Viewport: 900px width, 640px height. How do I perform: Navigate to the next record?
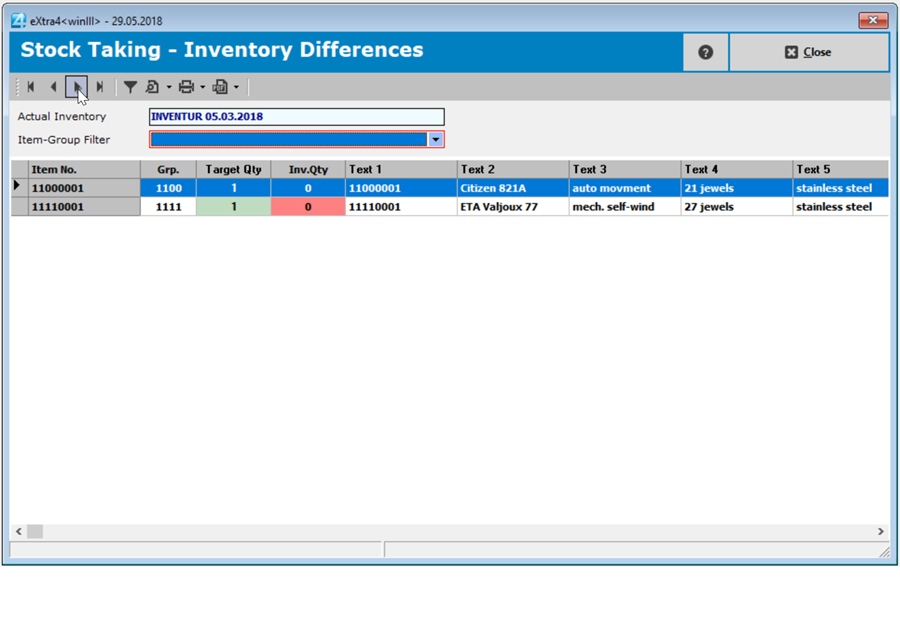(x=78, y=87)
